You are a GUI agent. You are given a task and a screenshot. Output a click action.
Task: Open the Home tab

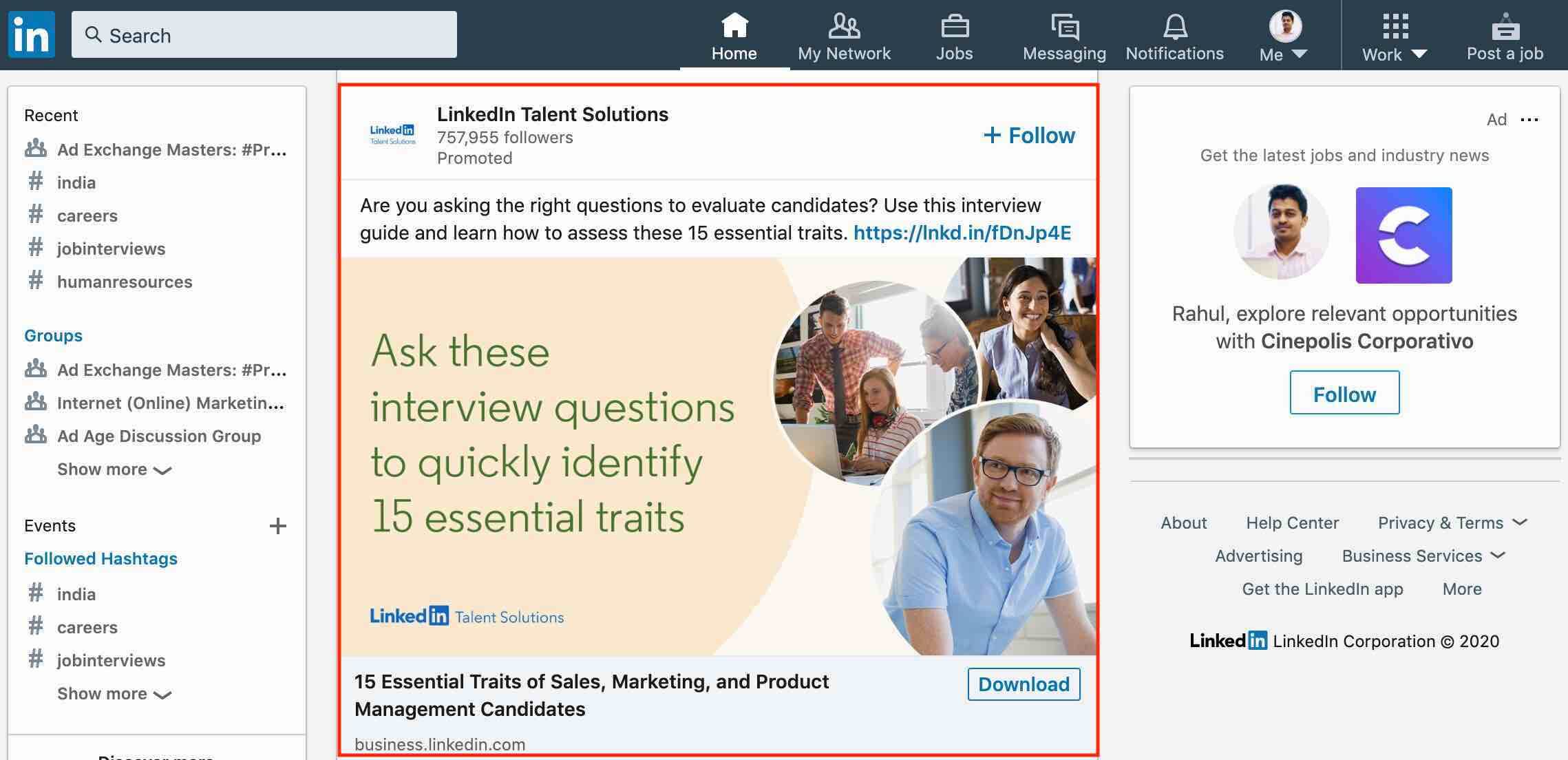(x=734, y=36)
